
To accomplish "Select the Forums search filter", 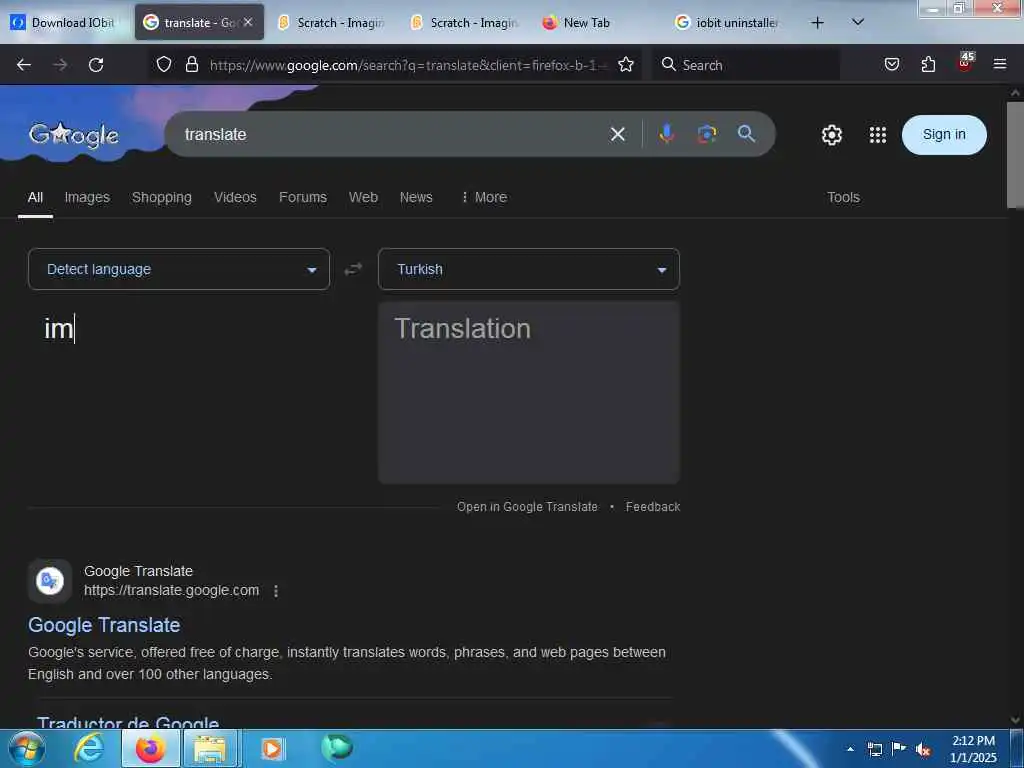I will [303, 197].
